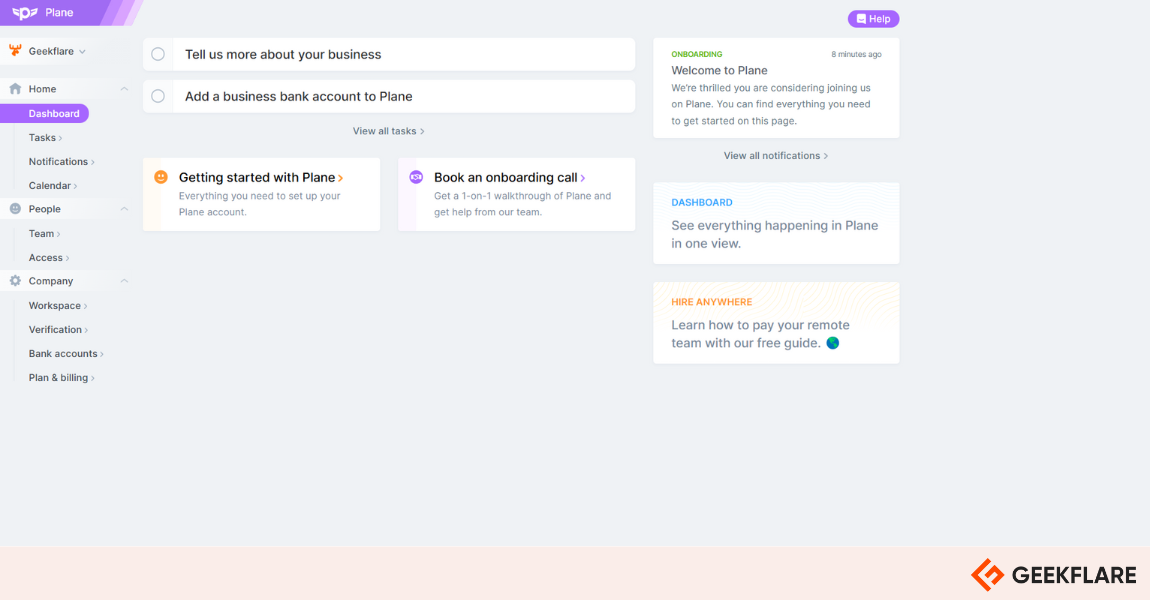This screenshot has width=1150, height=600.
Task: Open Team under People
Action: click(44, 233)
